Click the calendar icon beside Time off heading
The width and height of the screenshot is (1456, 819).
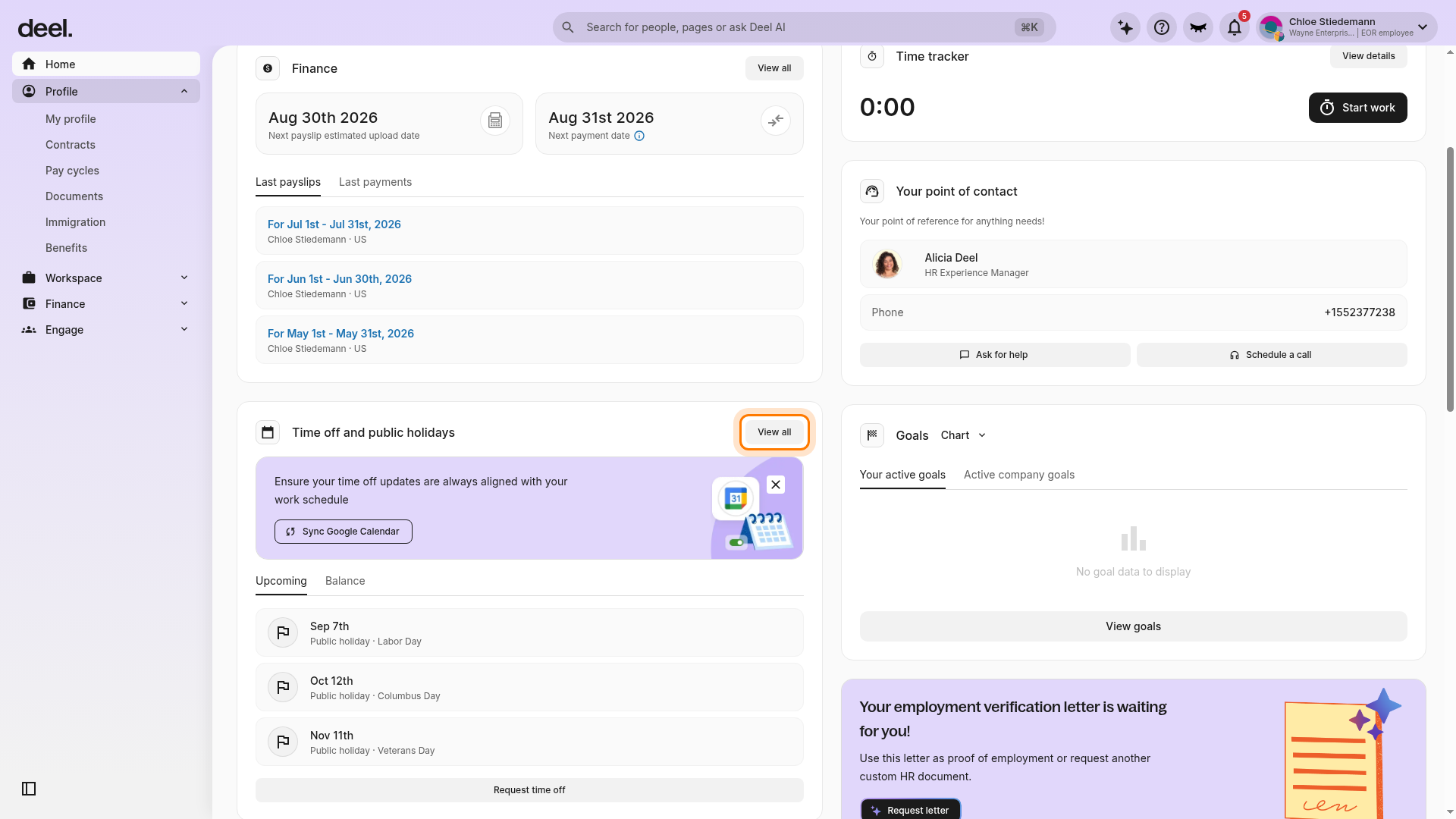pos(268,432)
